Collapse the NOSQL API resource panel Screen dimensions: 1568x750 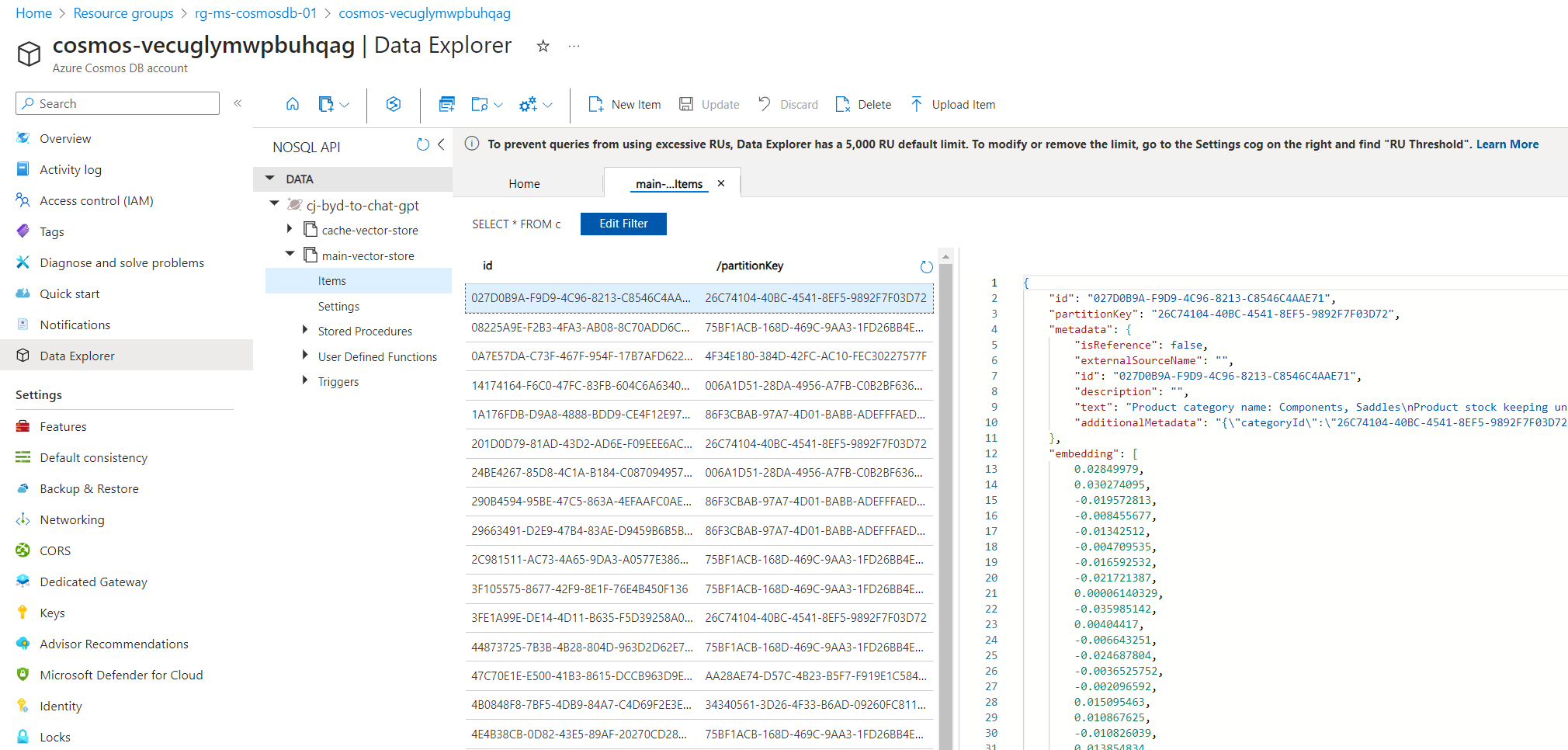point(441,144)
